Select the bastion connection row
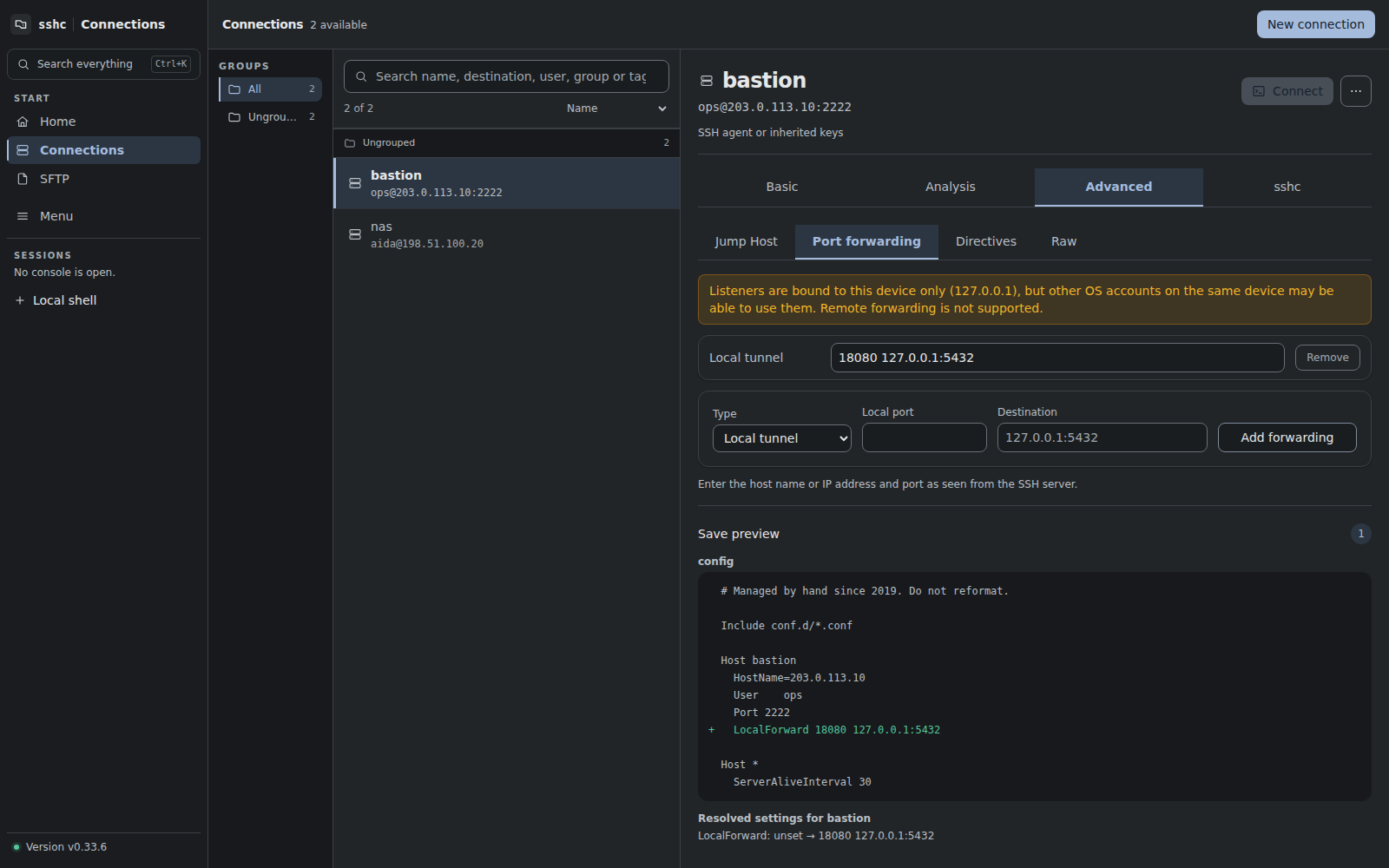1389x868 pixels. 507,183
